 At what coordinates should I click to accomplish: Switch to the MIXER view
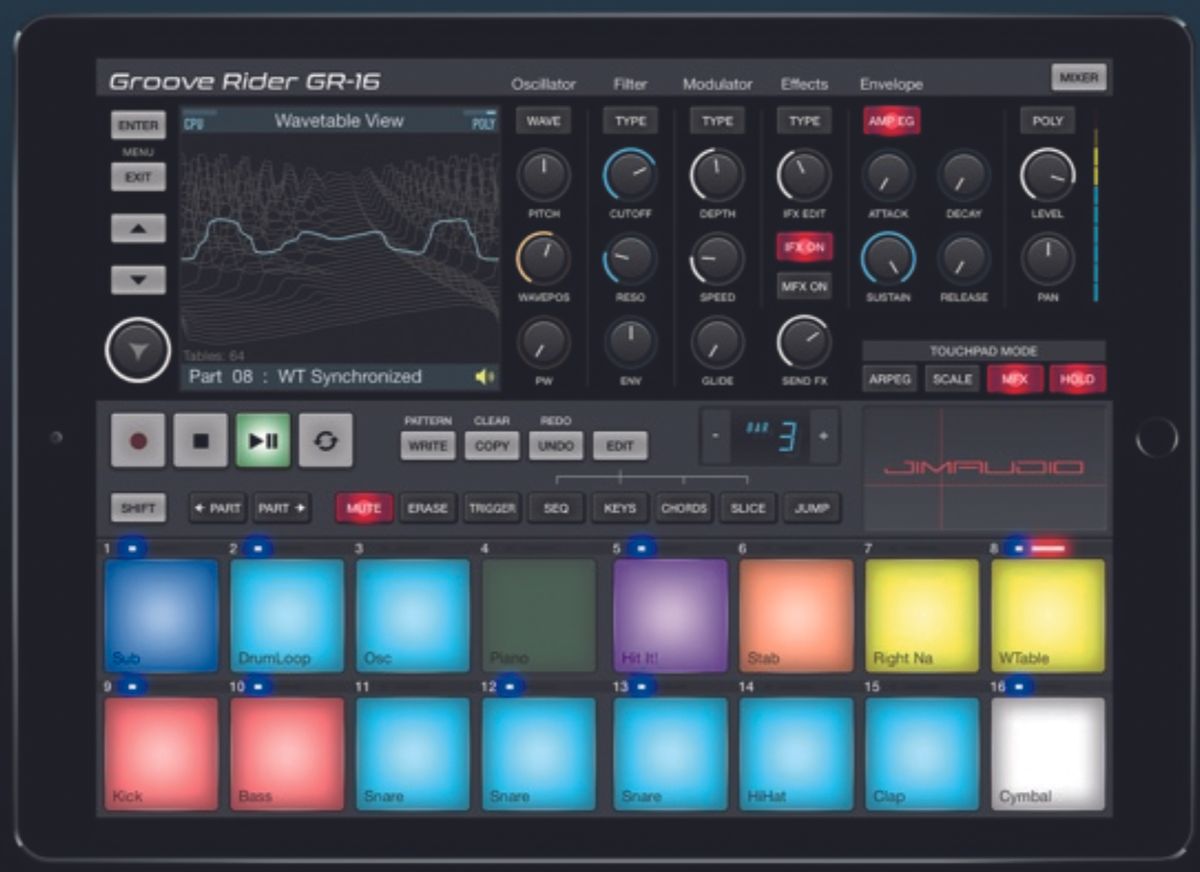pyautogui.click(x=1080, y=75)
